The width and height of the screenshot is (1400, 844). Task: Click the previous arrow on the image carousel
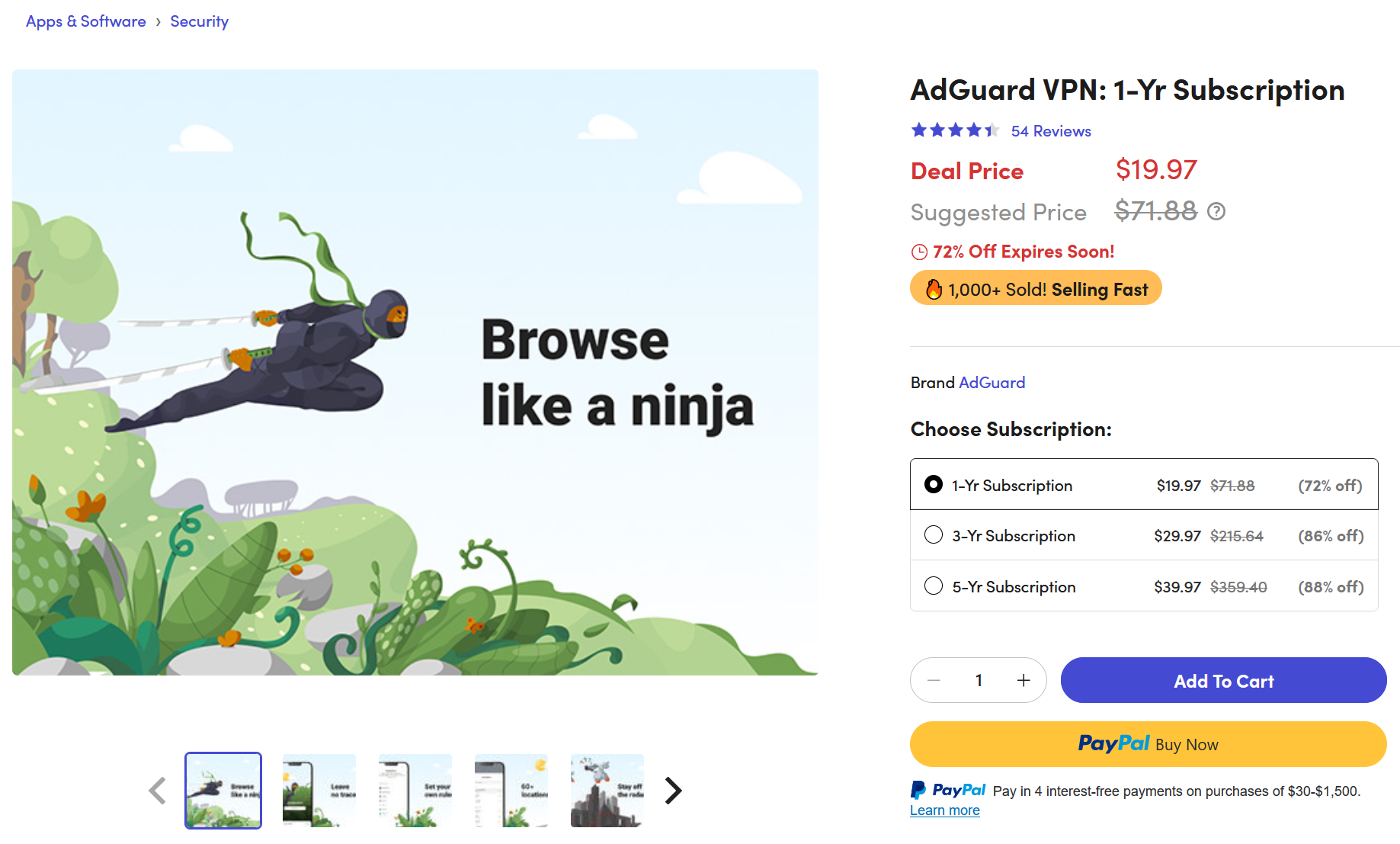pyautogui.click(x=157, y=791)
